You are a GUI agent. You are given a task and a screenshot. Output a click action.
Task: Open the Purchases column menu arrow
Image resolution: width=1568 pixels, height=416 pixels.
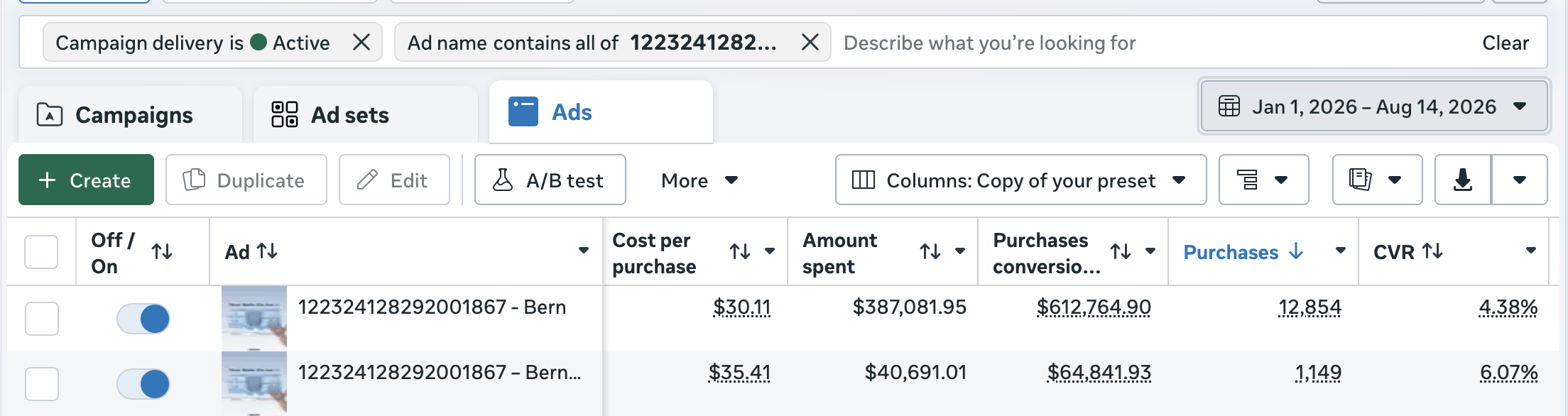(1341, 251)
